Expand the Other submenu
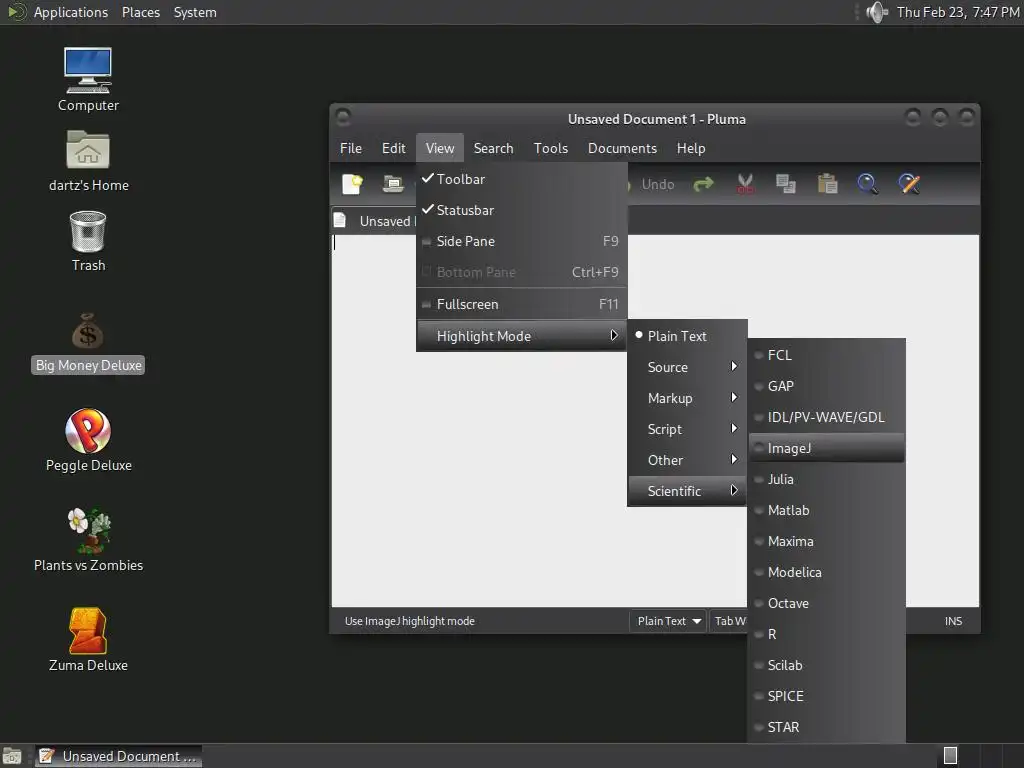This screenshot has height=768, width=1024. [x=687, y=460]
